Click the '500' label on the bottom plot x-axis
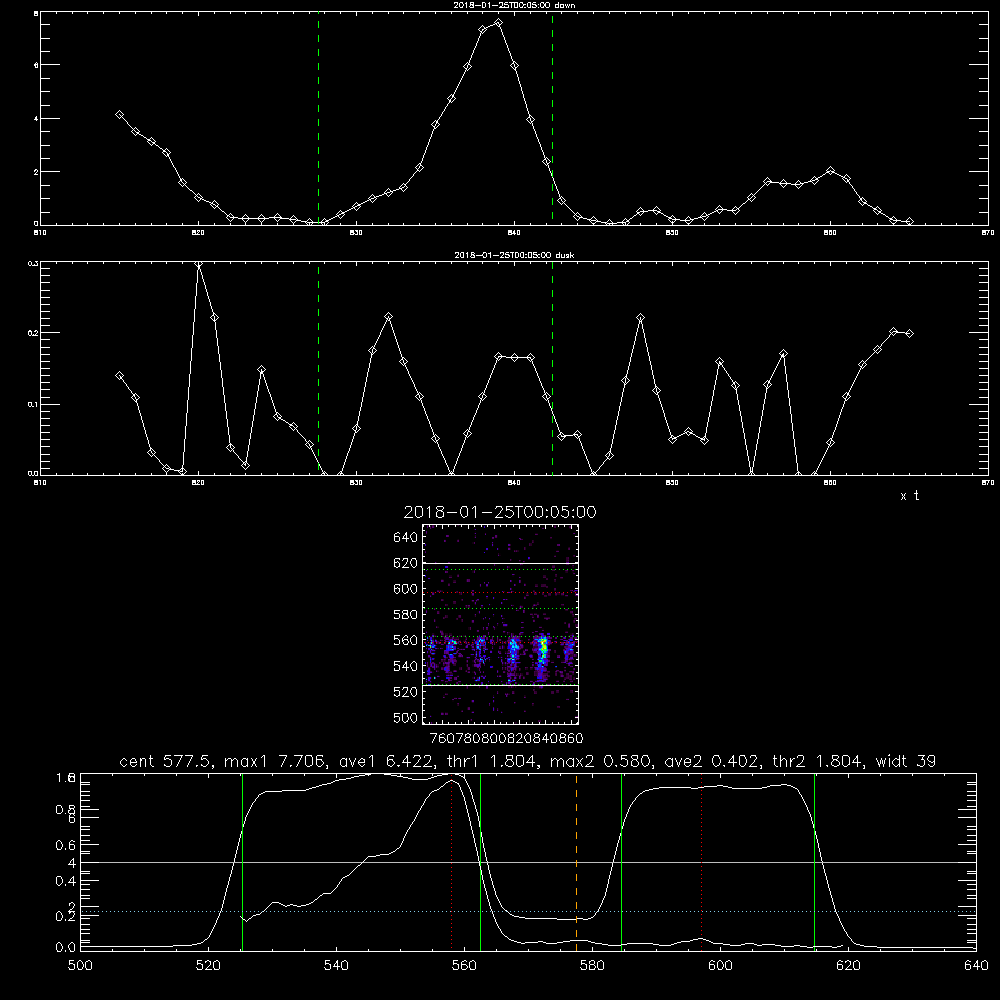The width and height of the screenshot is (1000, 1000). click(80, 966)
